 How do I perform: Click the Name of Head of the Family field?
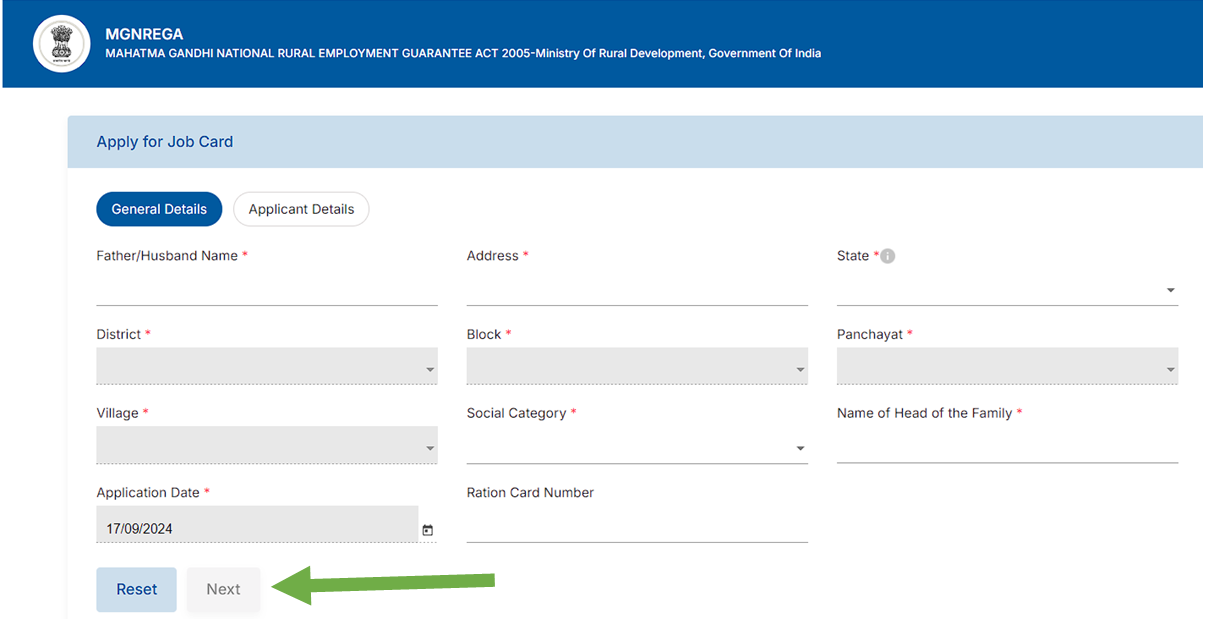1007,447
